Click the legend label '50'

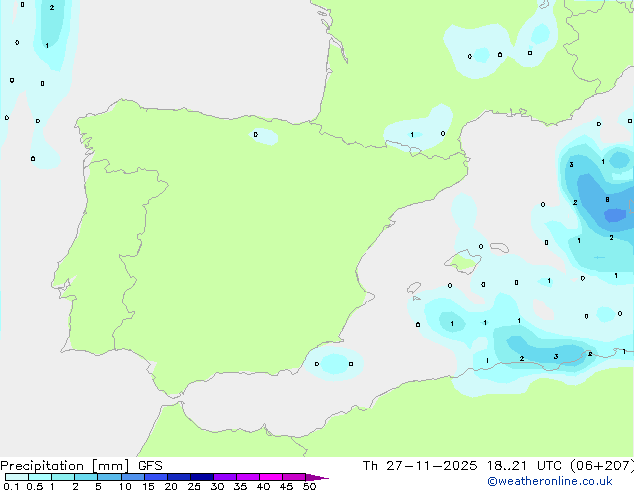pos(309,486)
